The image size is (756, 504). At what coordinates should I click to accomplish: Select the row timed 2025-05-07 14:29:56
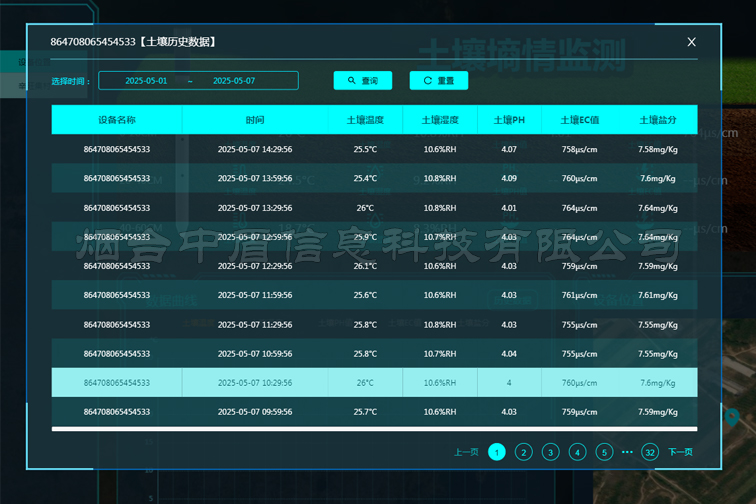374,149
